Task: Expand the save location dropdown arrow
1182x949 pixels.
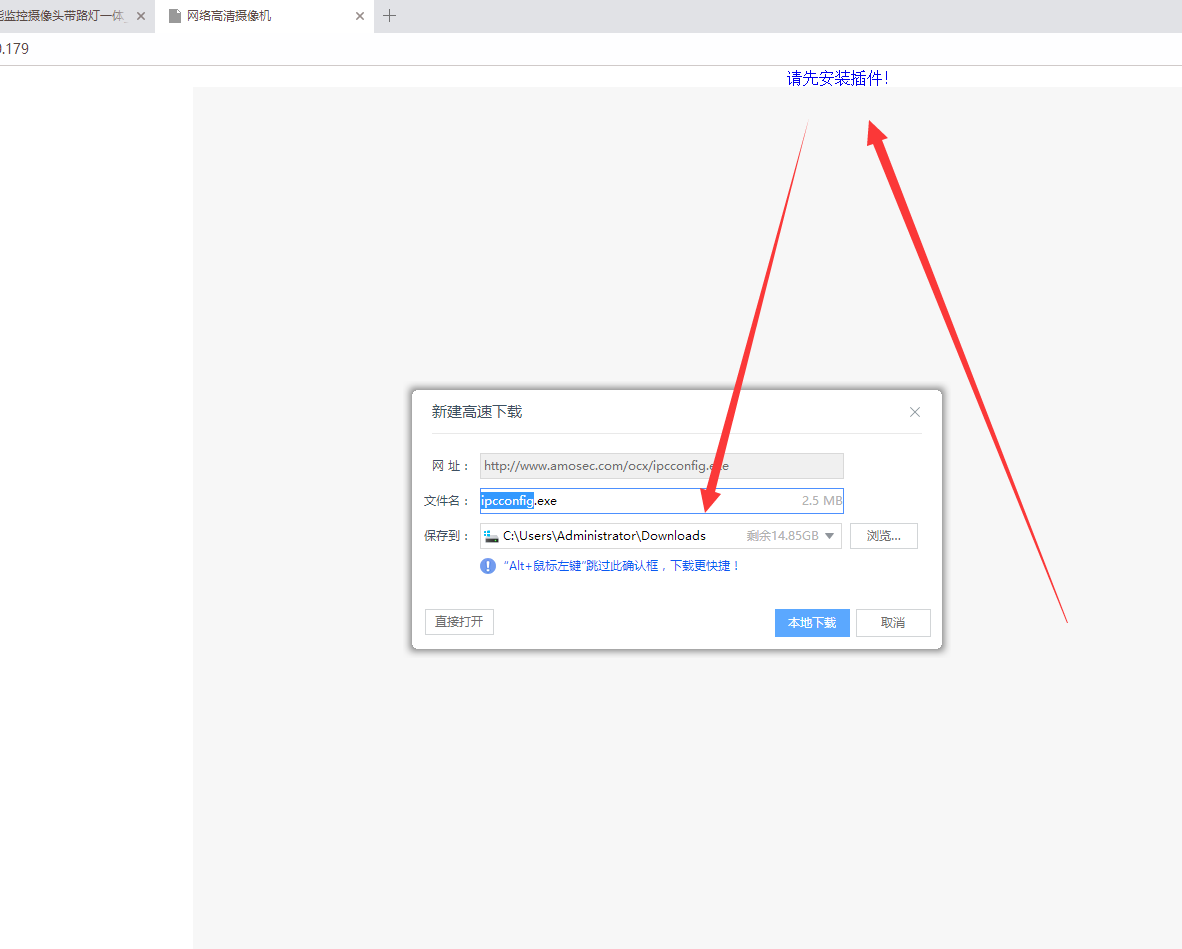Action: (x=830, y=536)
